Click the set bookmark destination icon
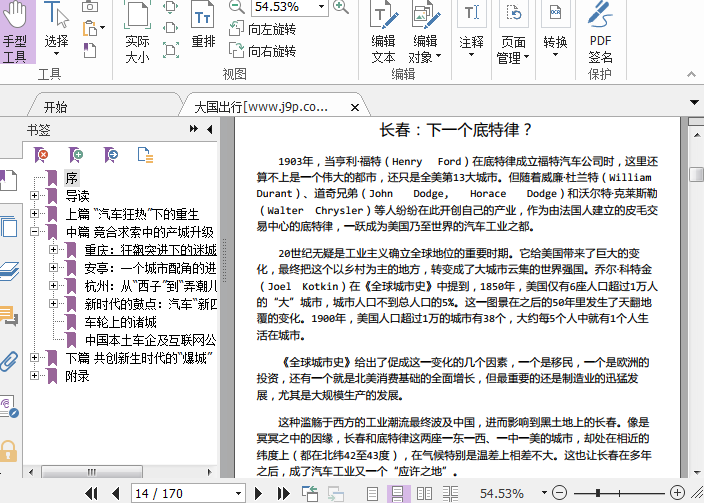The height and width of the screenshot is (503, 704). [110, 155]
